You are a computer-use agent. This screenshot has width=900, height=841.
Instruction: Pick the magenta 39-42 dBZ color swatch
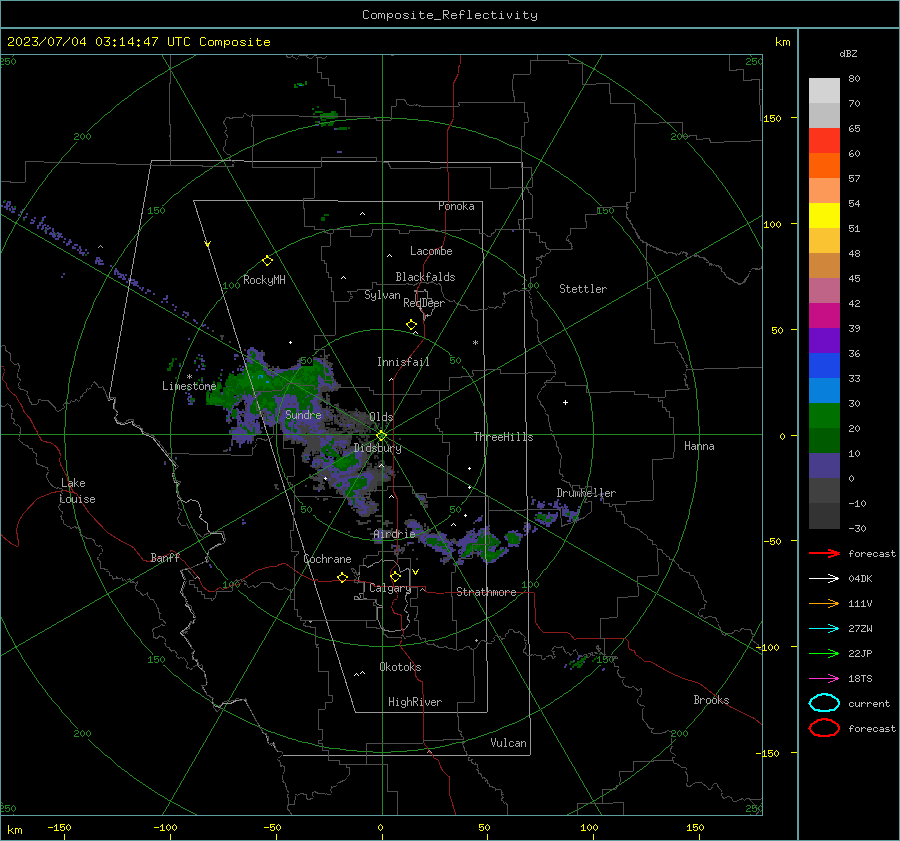pos(824,315)
